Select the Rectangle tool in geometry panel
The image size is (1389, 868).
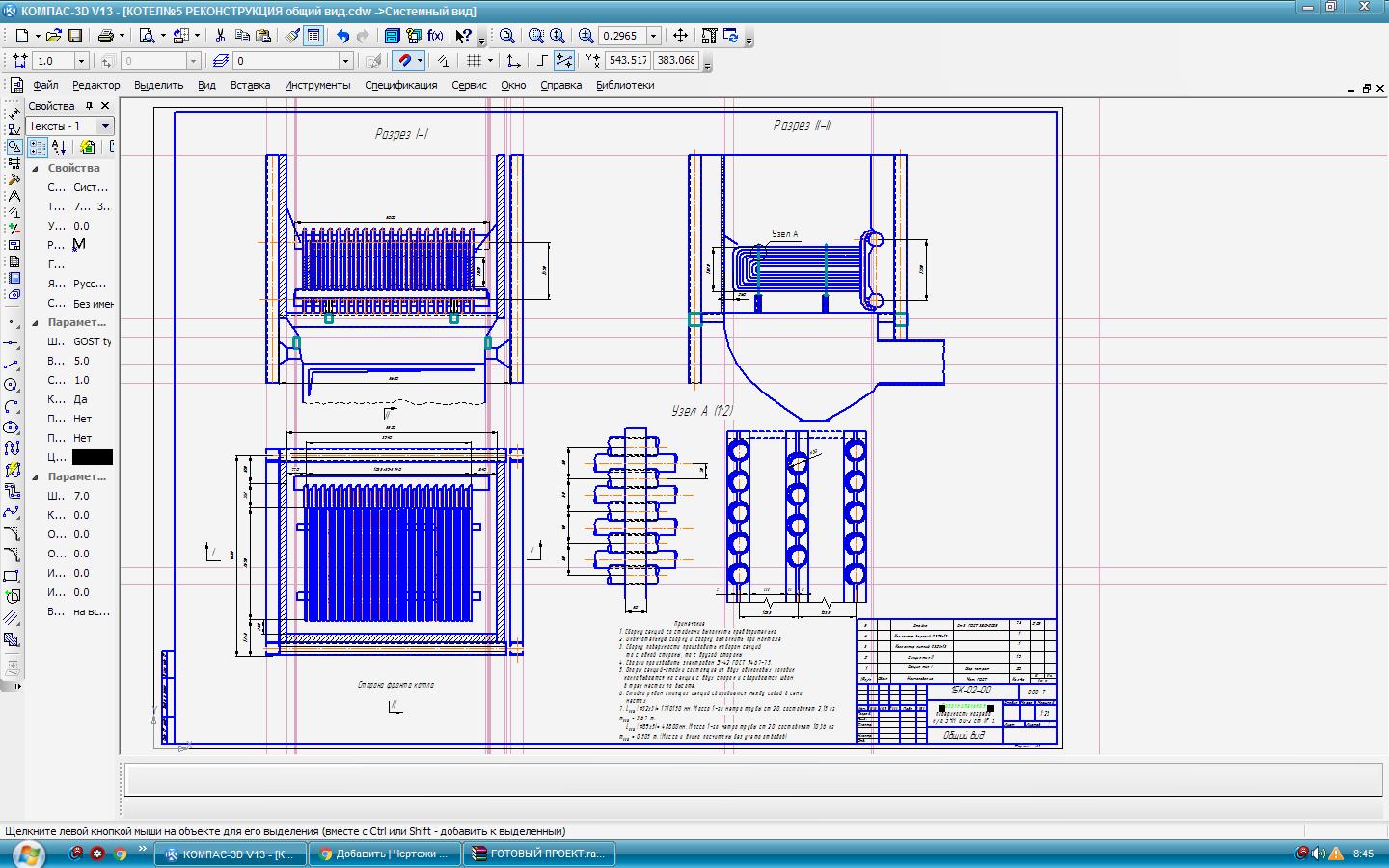12,576
